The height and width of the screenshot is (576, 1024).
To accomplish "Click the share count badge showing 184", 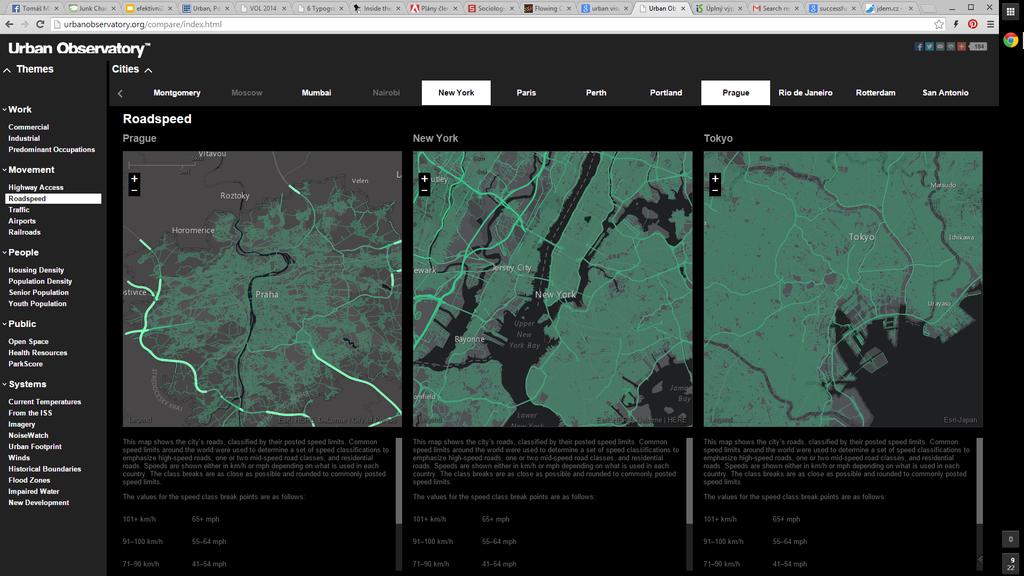I will pos(978,46).
